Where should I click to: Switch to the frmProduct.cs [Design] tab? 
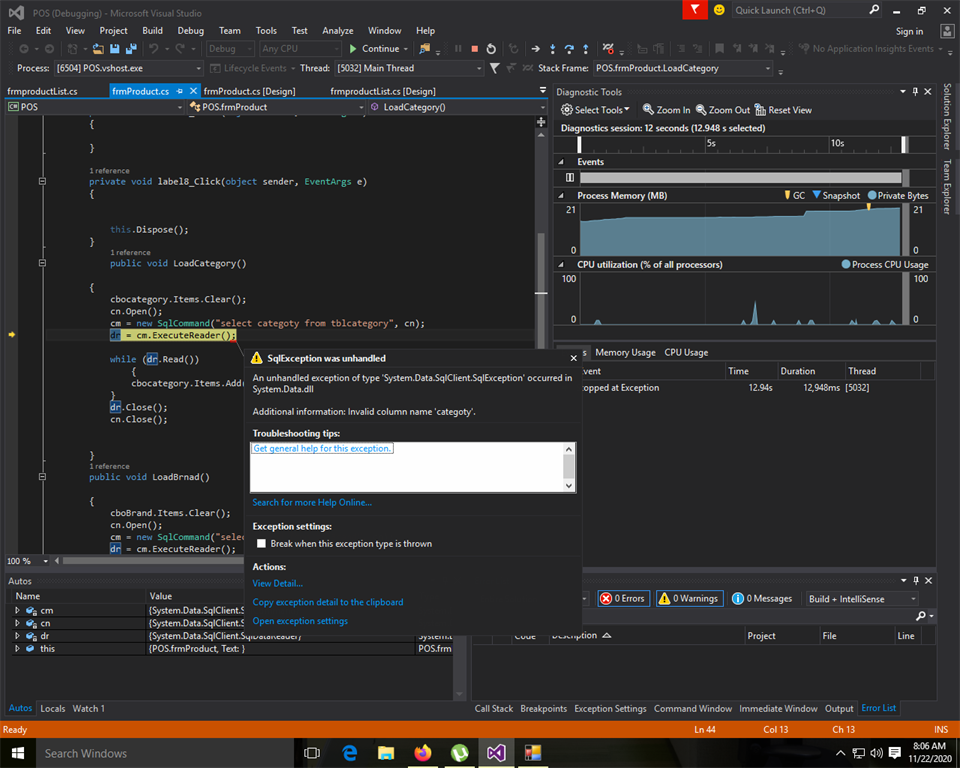point(249,91)
